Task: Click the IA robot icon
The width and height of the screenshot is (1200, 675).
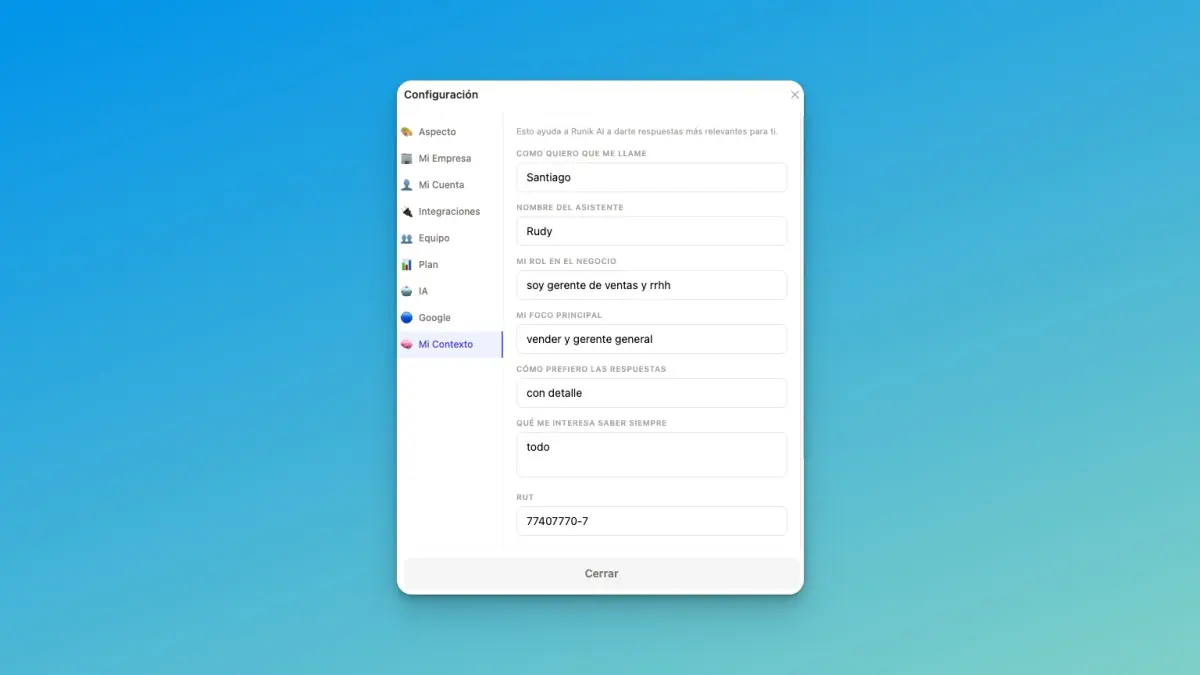Action: [407, 291]
